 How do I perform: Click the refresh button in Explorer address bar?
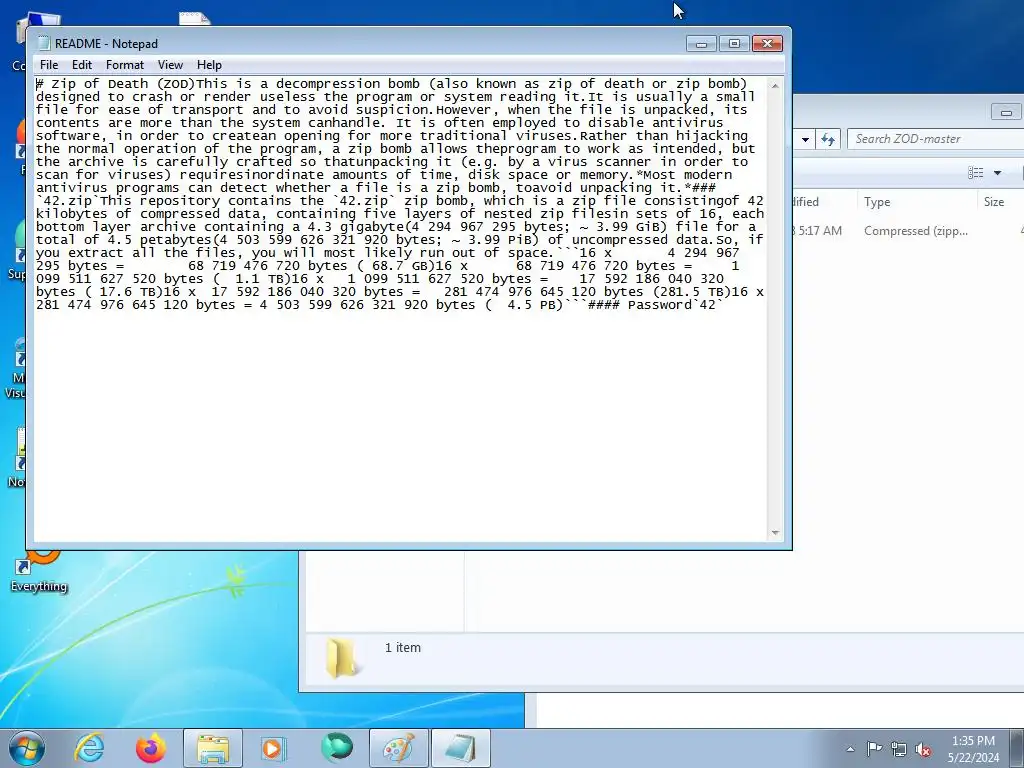coord(828,139)
